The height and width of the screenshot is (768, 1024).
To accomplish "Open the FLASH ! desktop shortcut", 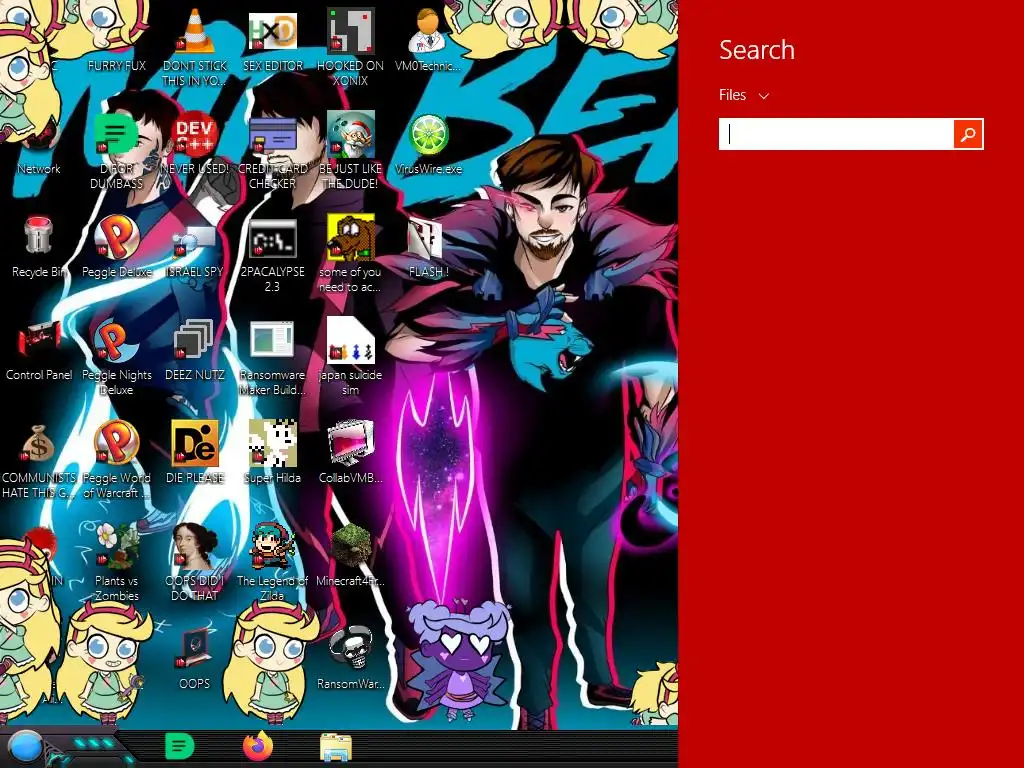I will (x=425, y=238).
